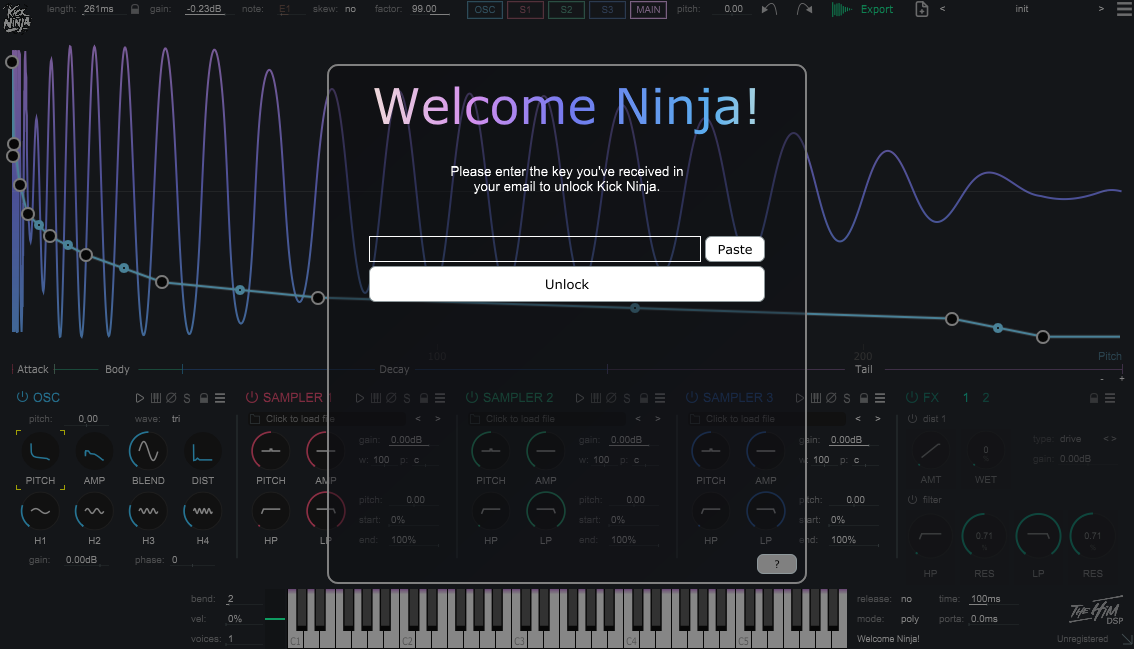The height and width of the screenshot is (649, 1134).
Task: Next sample arrow in SAMPLER 2
Action: 657,419
